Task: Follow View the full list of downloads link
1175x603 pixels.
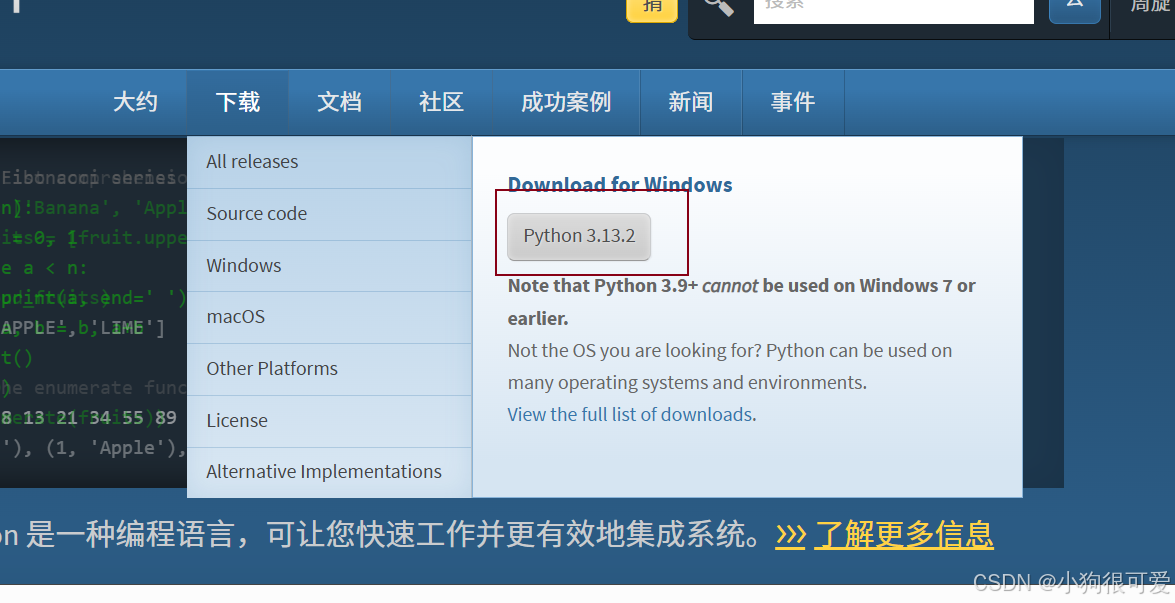Action: click(x=630, y=414)
